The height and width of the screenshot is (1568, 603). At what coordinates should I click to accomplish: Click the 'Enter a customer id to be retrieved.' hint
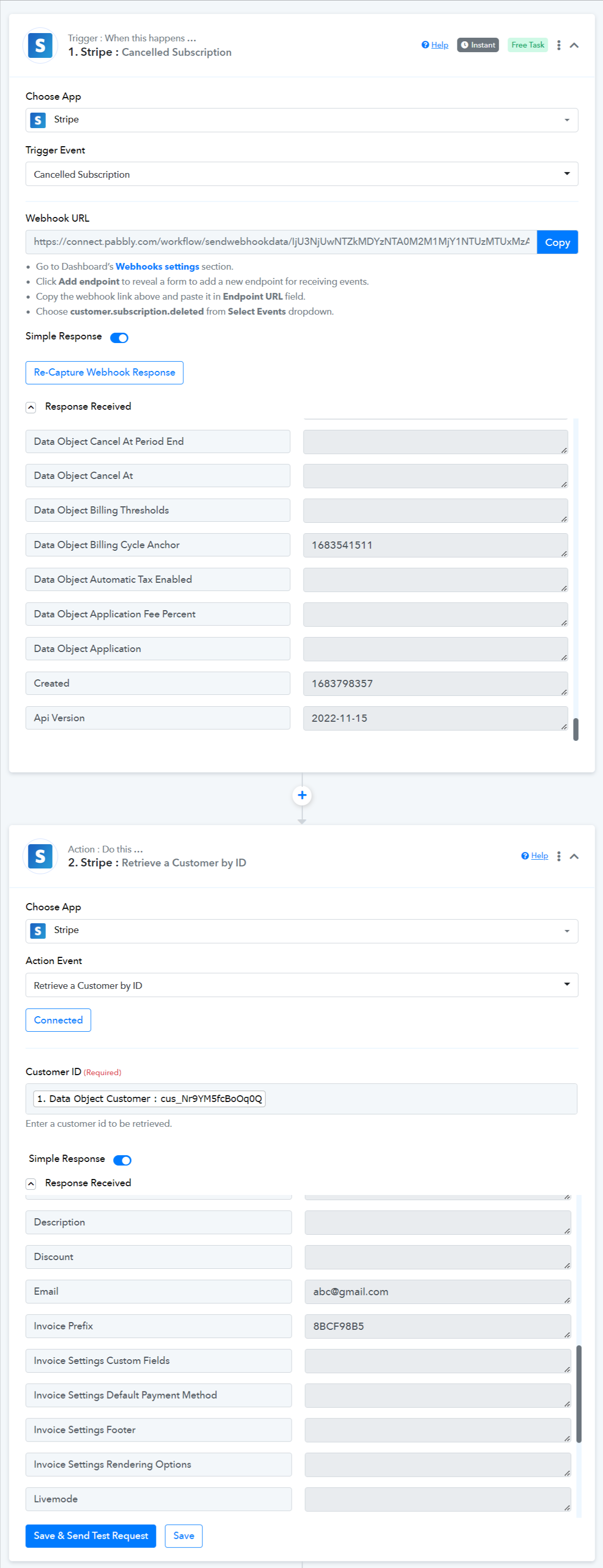(99, 1124)
